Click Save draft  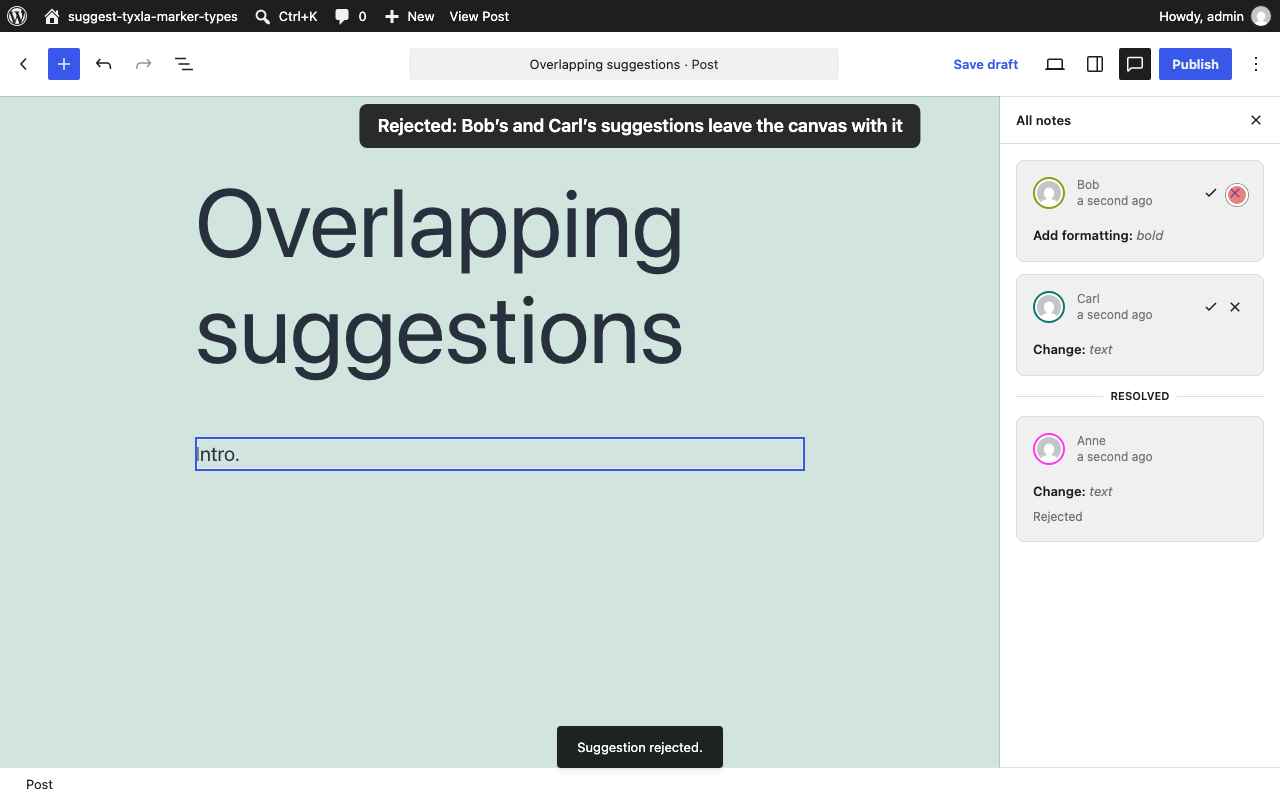click(x=985, y=64)
